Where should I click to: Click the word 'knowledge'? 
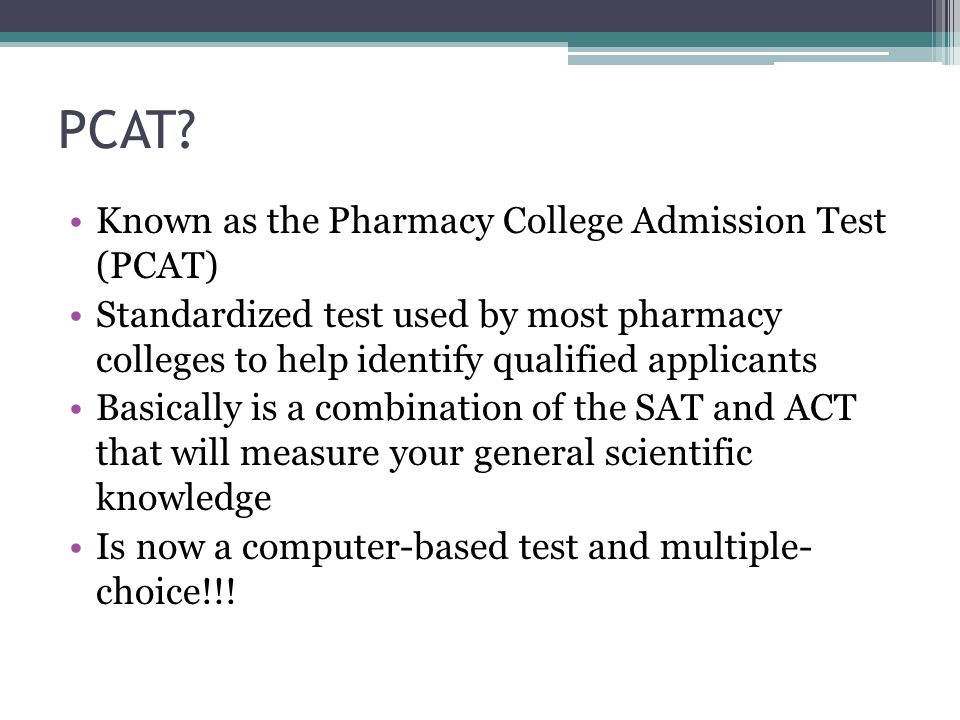point(184,497)
